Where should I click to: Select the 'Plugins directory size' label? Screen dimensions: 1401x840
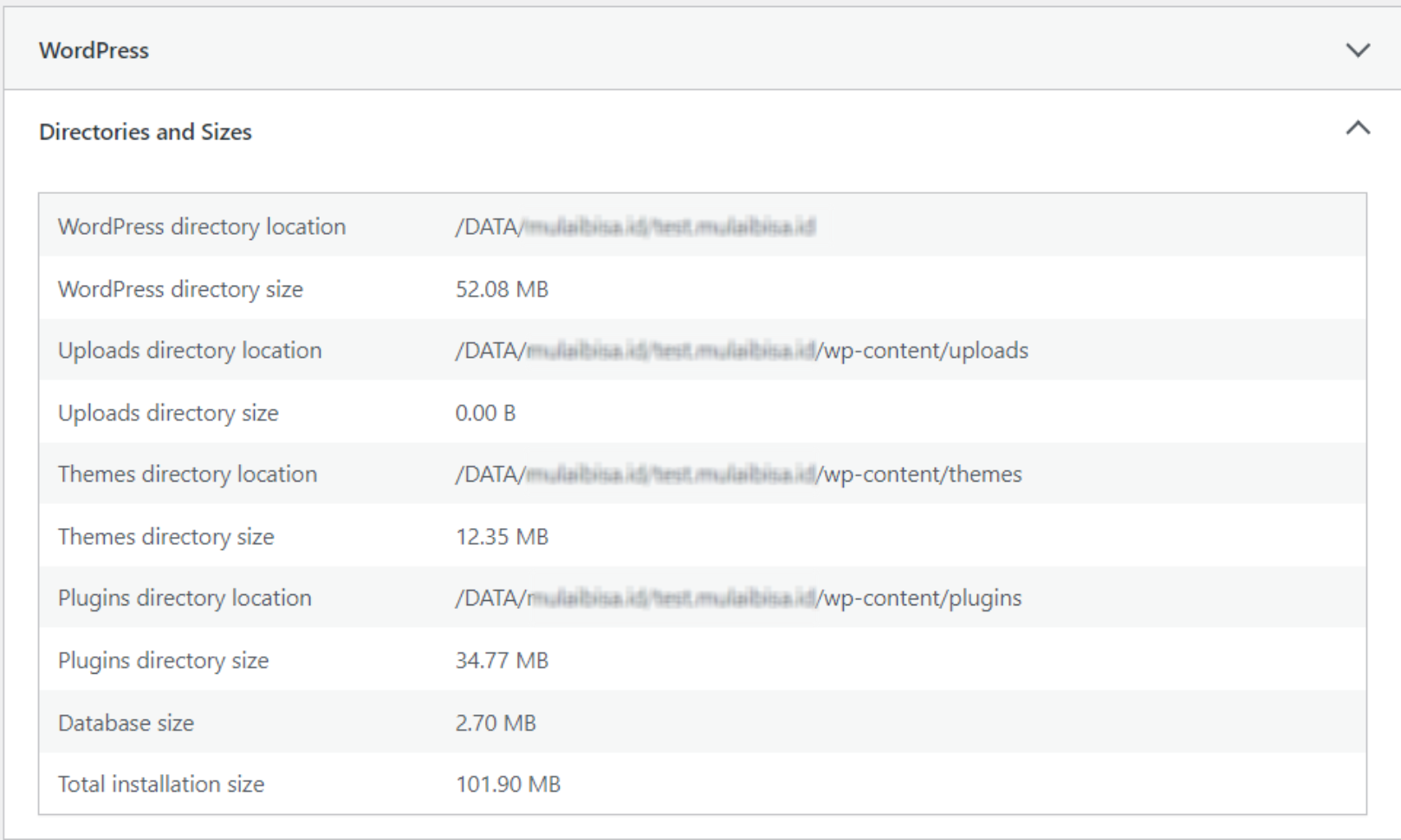163,661
